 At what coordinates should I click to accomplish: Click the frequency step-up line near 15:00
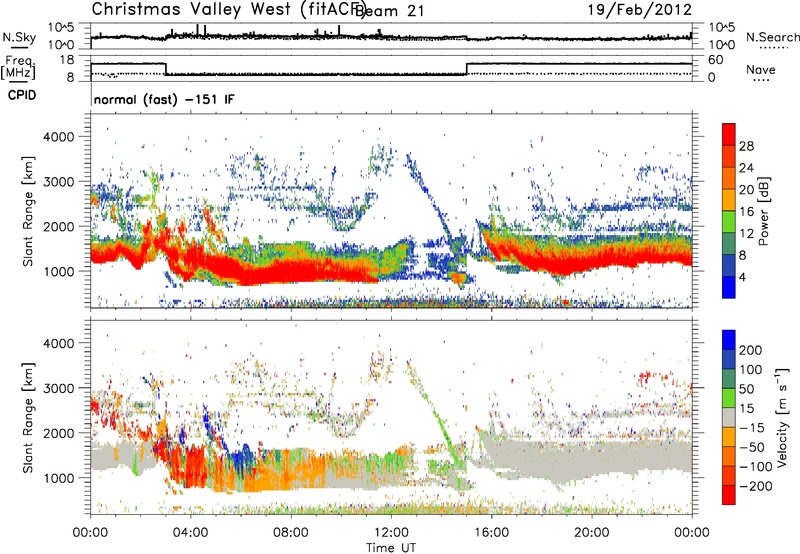(x=466, y=69)
